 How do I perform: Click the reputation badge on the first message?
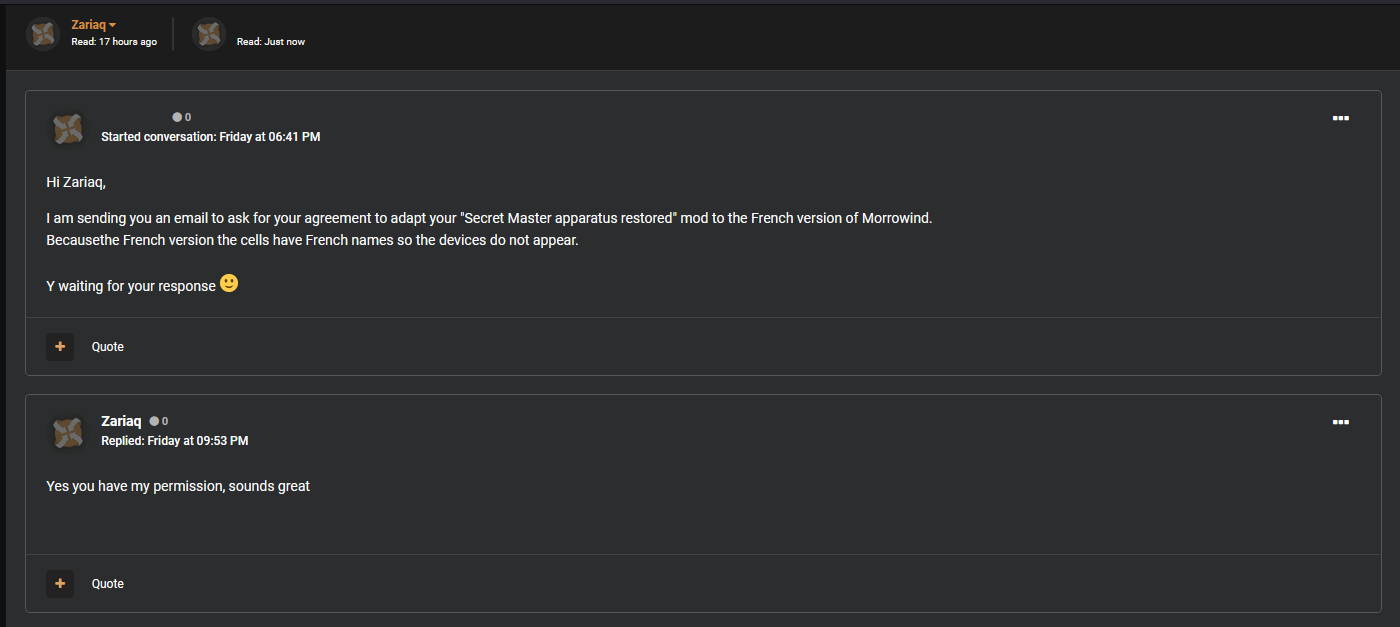pyautogui.click(x=182, y=117)
